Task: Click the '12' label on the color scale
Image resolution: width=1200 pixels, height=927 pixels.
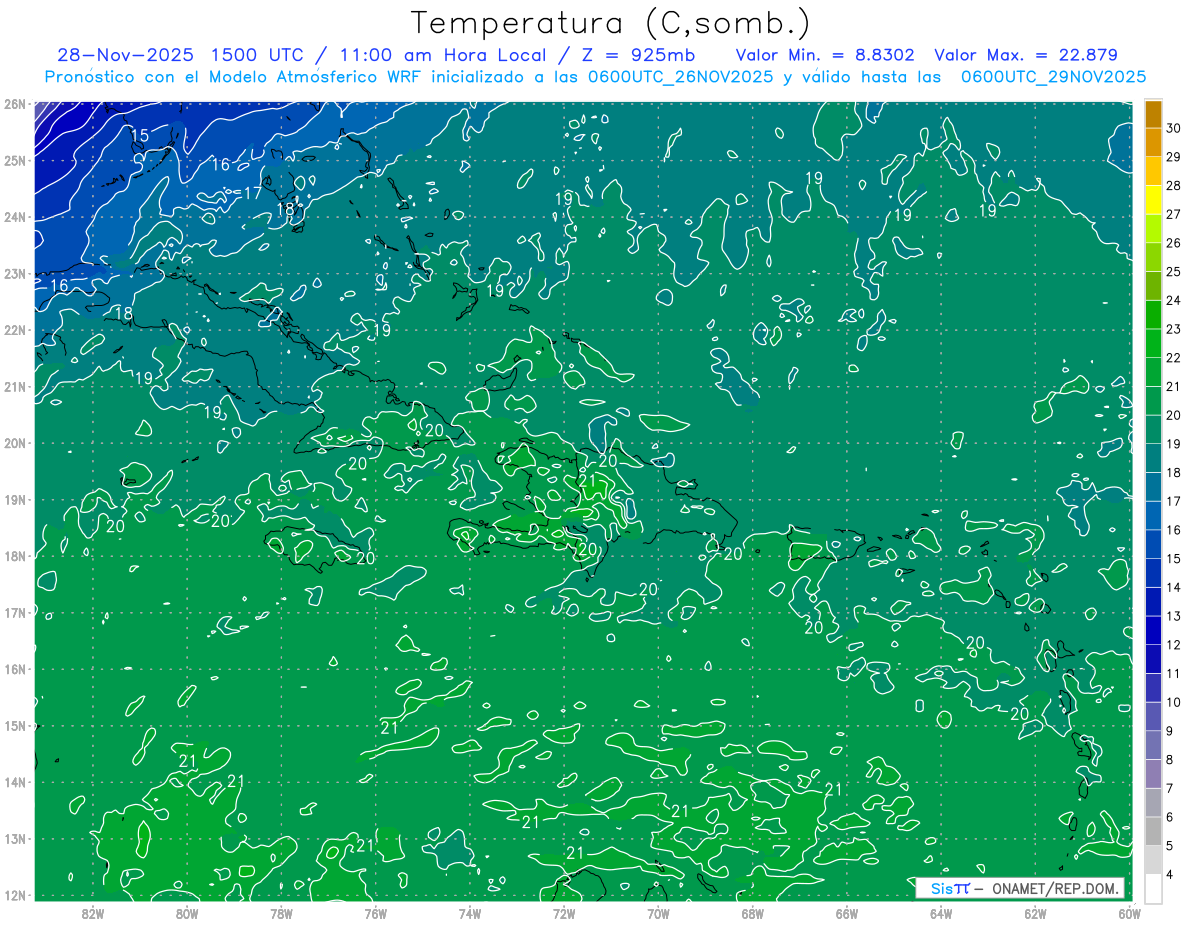Action: [x=1174, y=645]
